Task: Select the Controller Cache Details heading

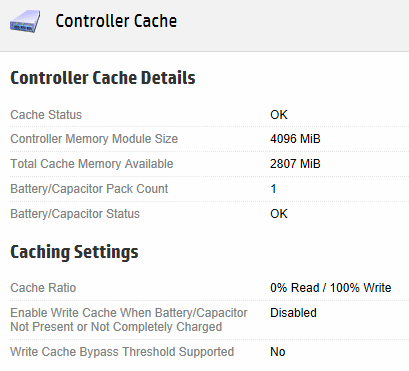Action: click(103, 78)
